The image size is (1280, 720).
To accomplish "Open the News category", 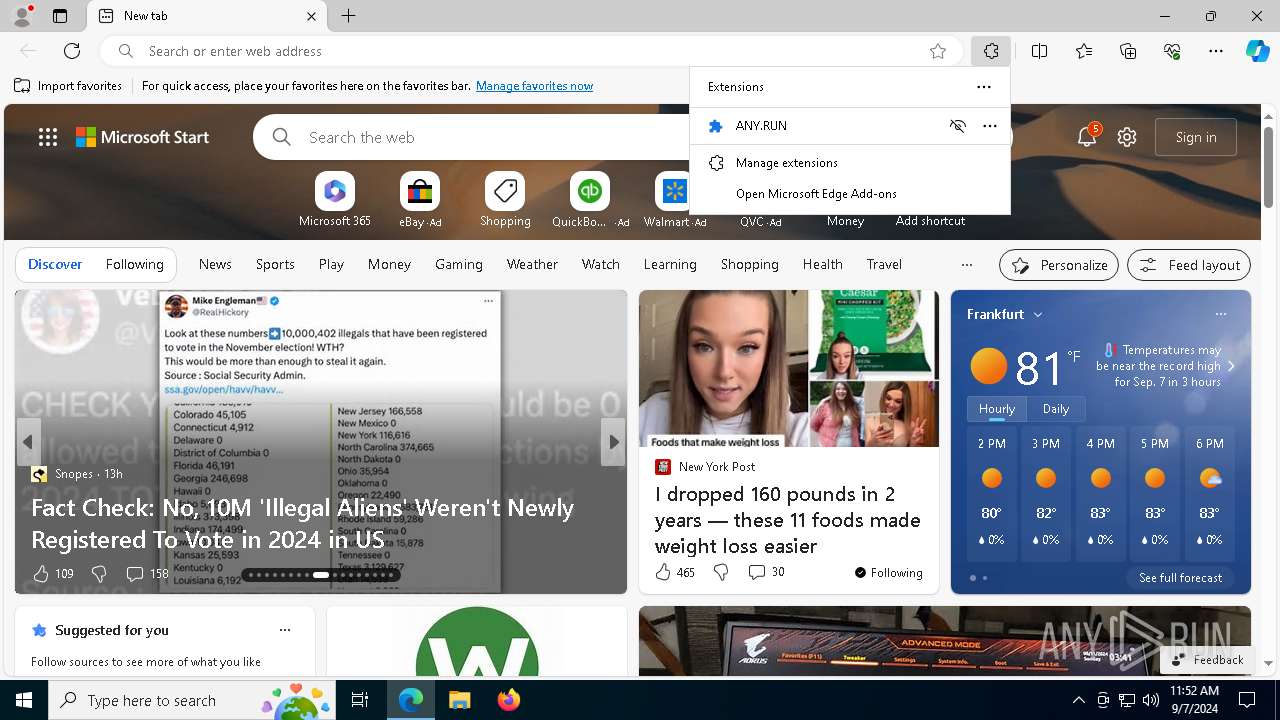I will pyautogui.click(x=215, y=264).
